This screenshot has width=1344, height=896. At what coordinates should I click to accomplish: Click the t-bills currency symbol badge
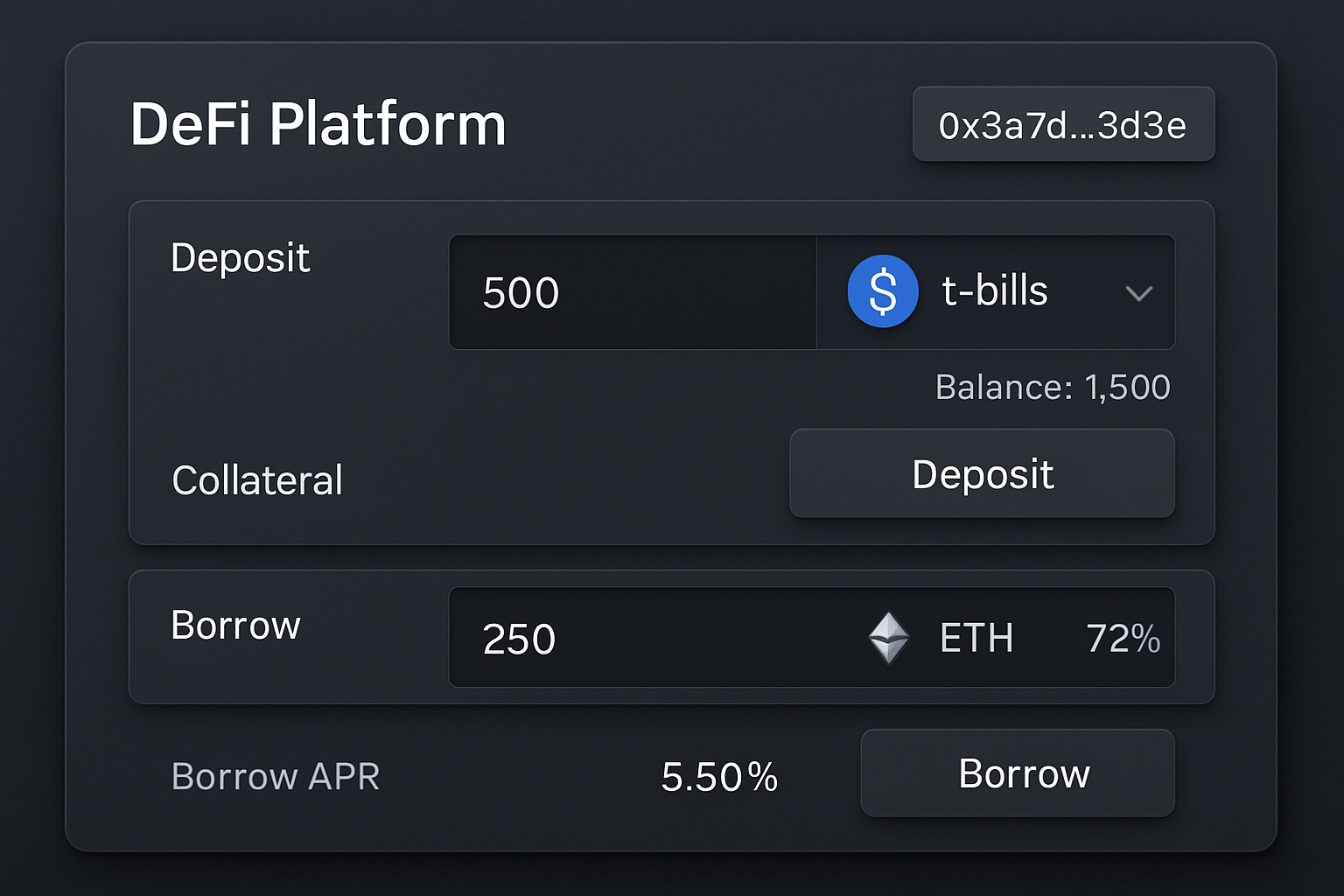881,290
